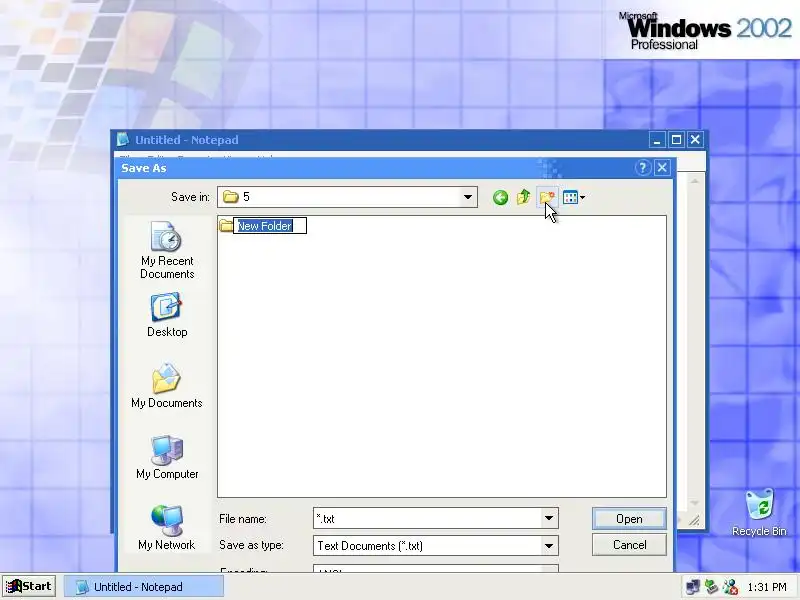Go to My Computer in places bar
The image size is (800, 600).
[x=167, y=457]
